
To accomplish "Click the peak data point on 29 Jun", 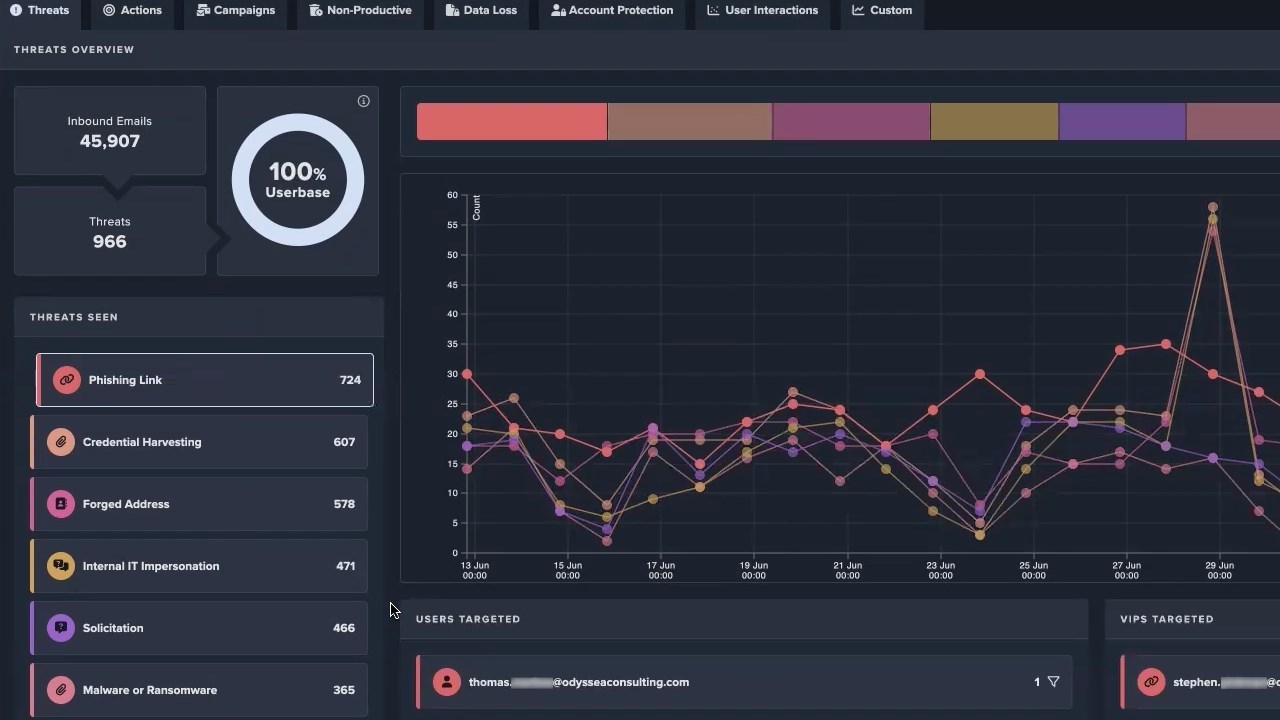I will (x=1213, y=208).
